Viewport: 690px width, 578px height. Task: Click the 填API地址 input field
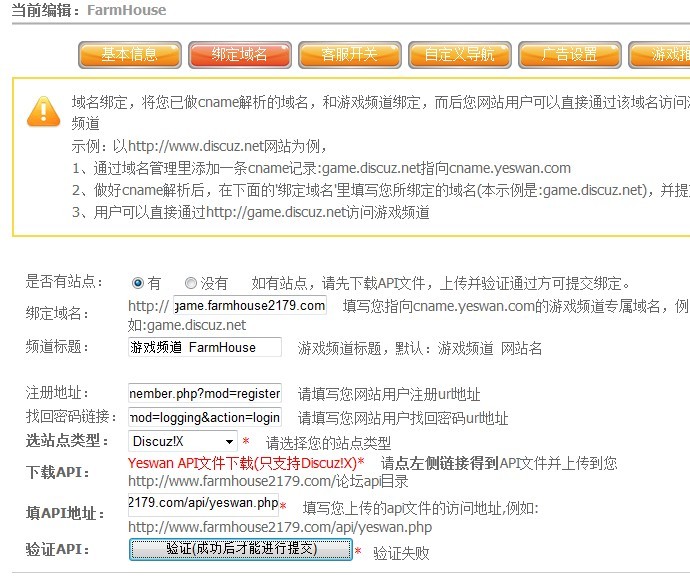203,504
